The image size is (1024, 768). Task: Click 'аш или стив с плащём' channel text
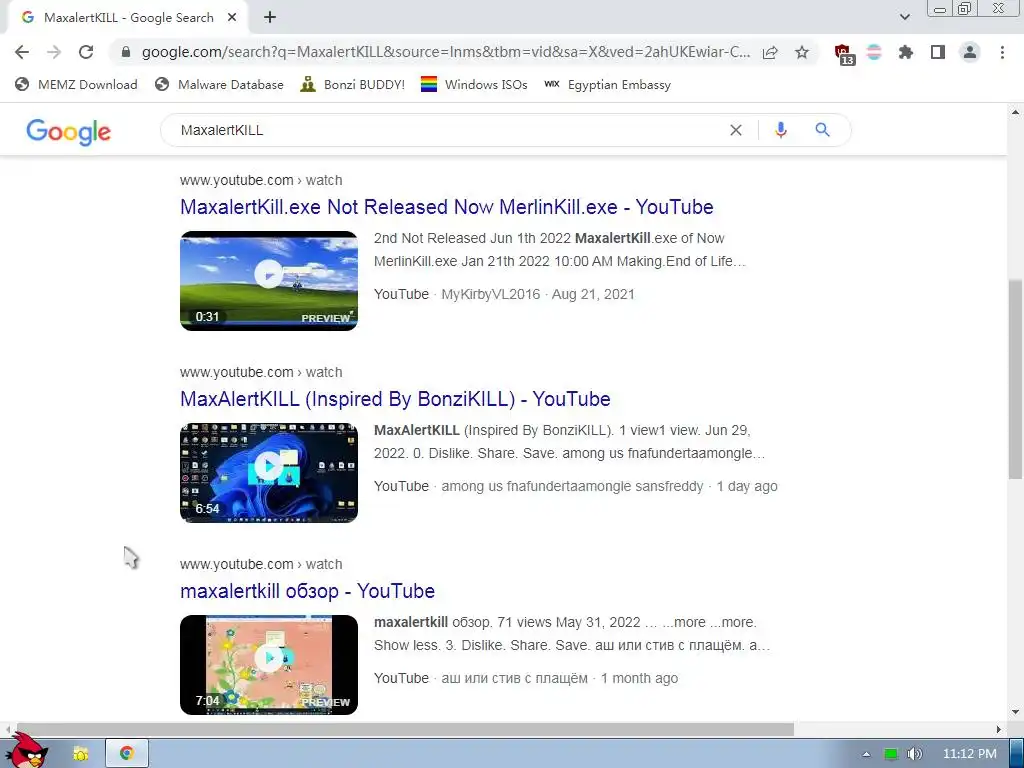[515, 679]
